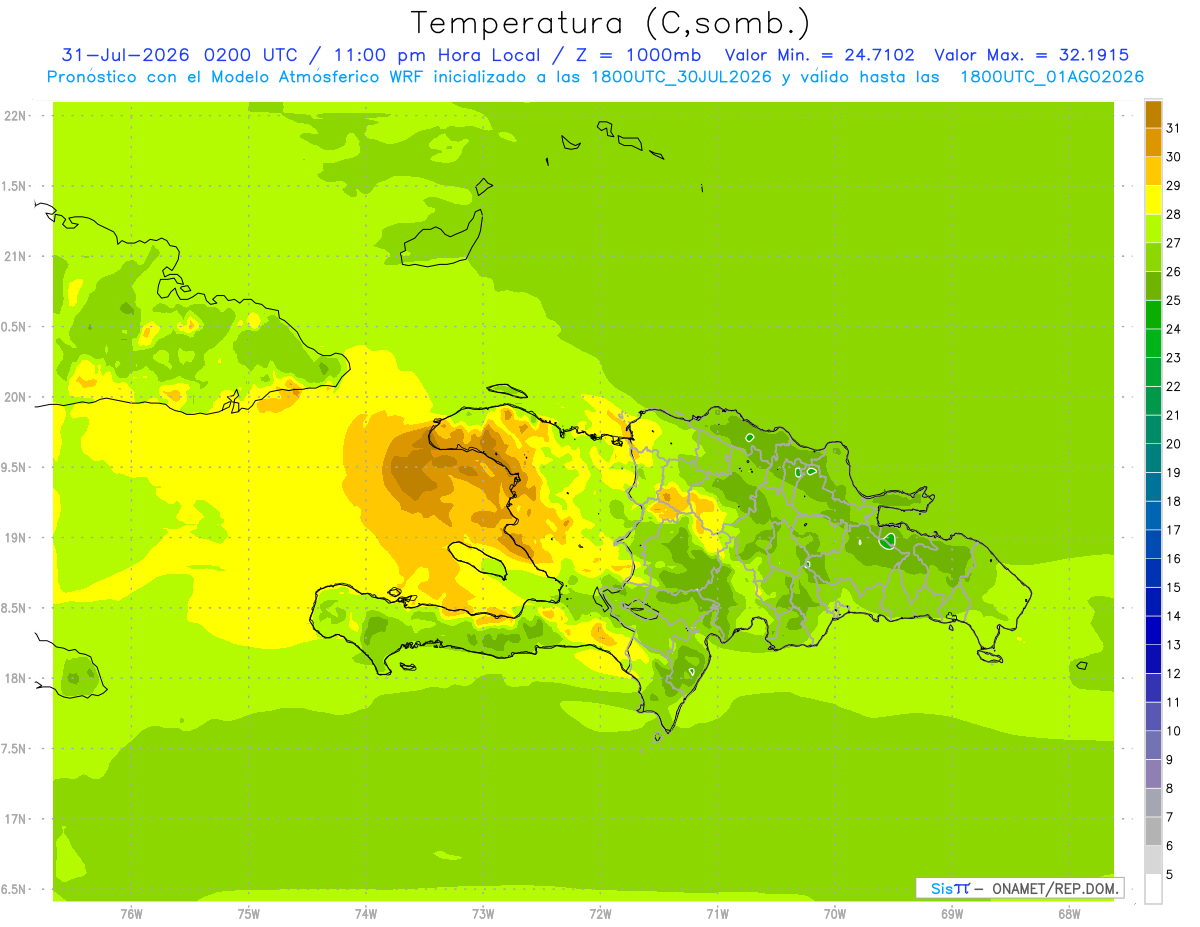Click the 'Valor Min. = 24.7102' text
Screen dimensions: 1200x927
click(x=819, y=55)
